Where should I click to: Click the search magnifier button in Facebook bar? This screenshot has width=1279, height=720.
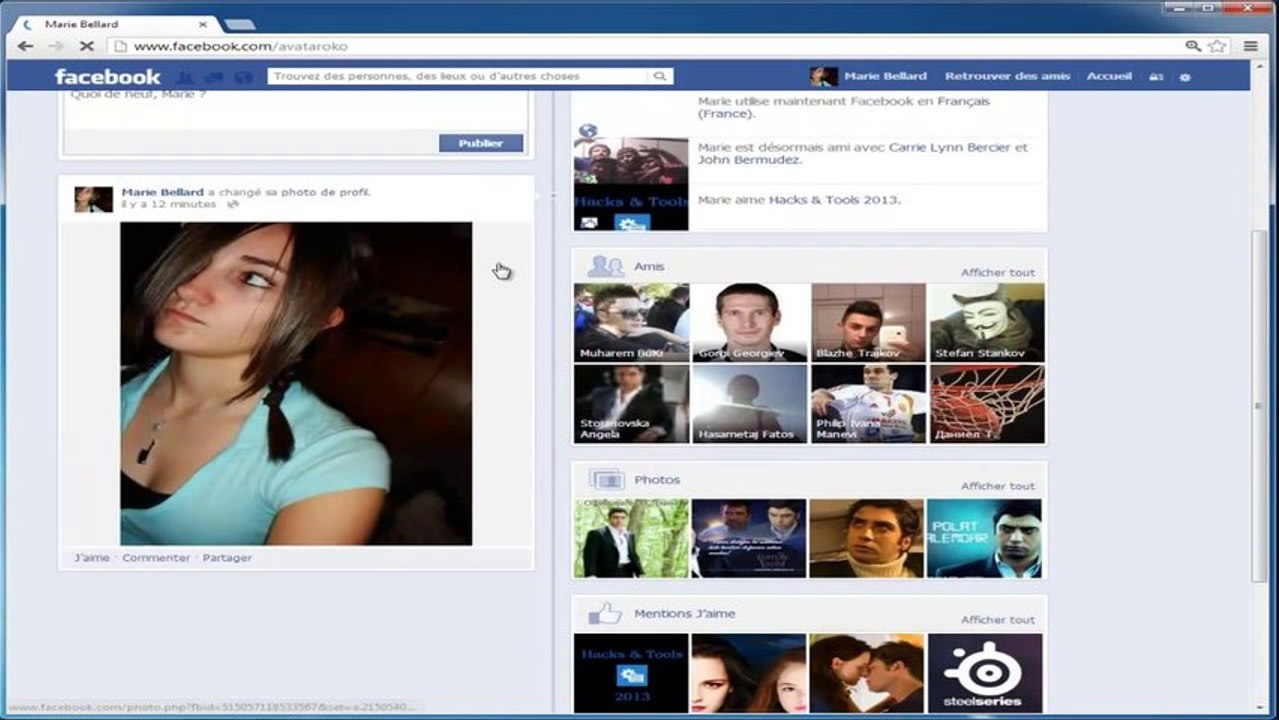coord(660,76)
